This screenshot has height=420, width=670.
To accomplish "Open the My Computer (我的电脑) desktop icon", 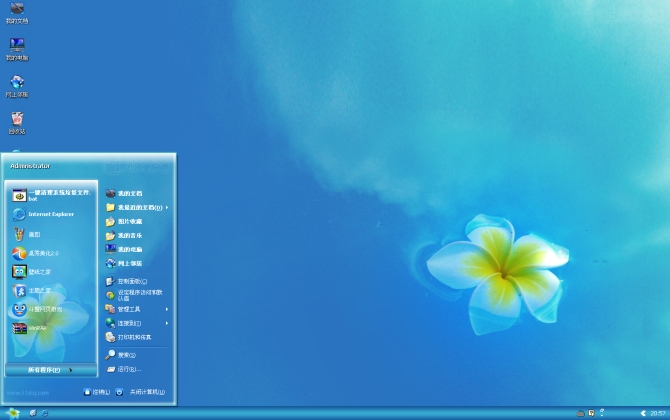I will point(17,49).
